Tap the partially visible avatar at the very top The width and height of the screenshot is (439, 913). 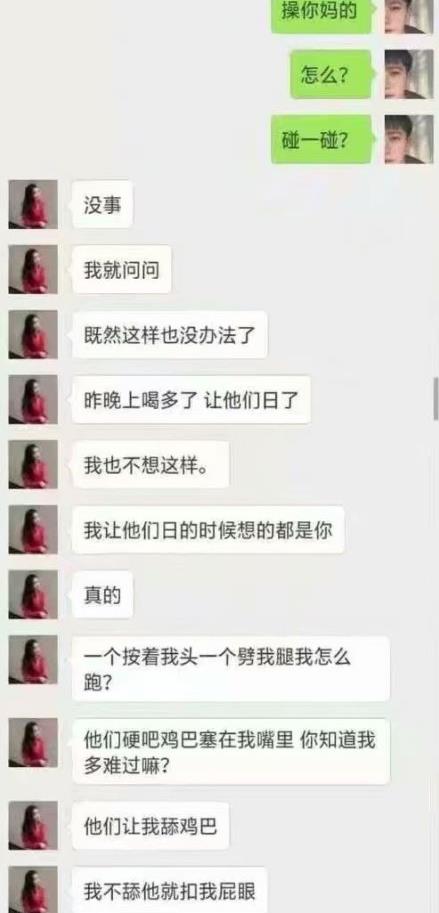click(x=409, y=16)
